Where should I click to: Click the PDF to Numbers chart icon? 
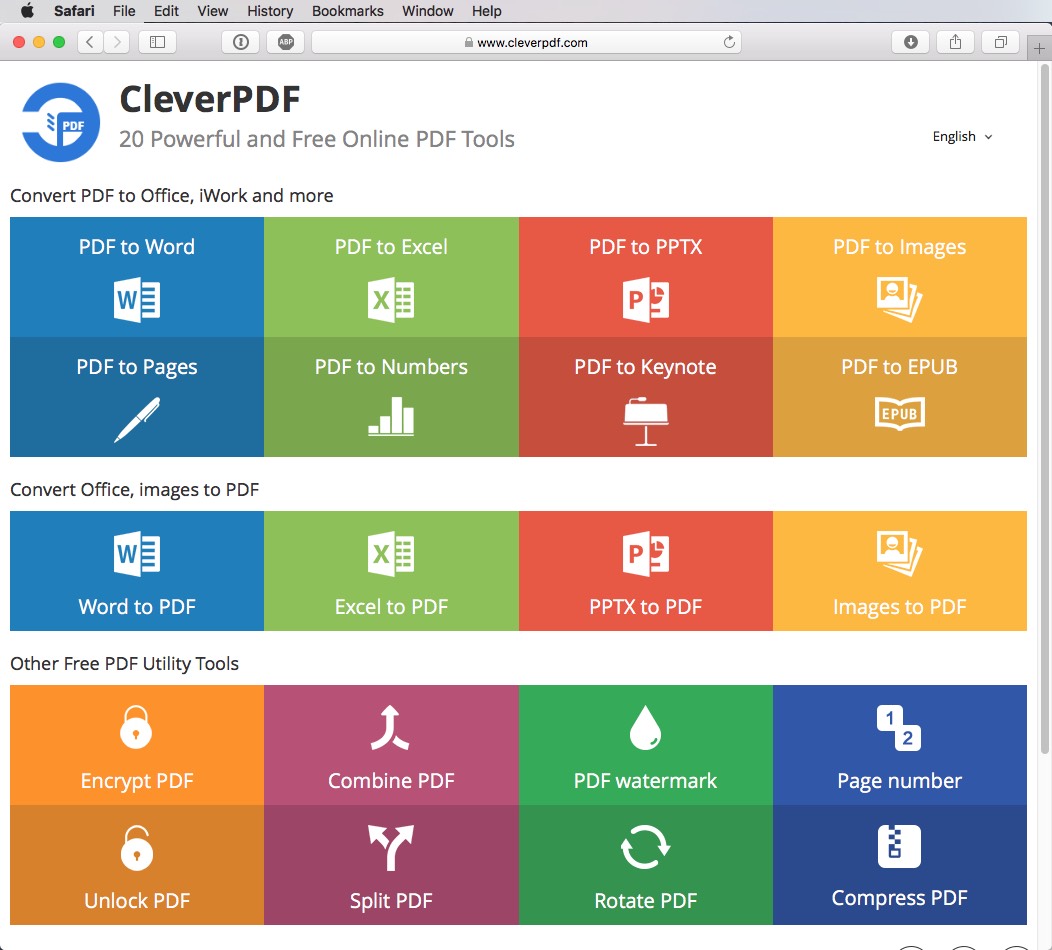(x=391, y=416)
